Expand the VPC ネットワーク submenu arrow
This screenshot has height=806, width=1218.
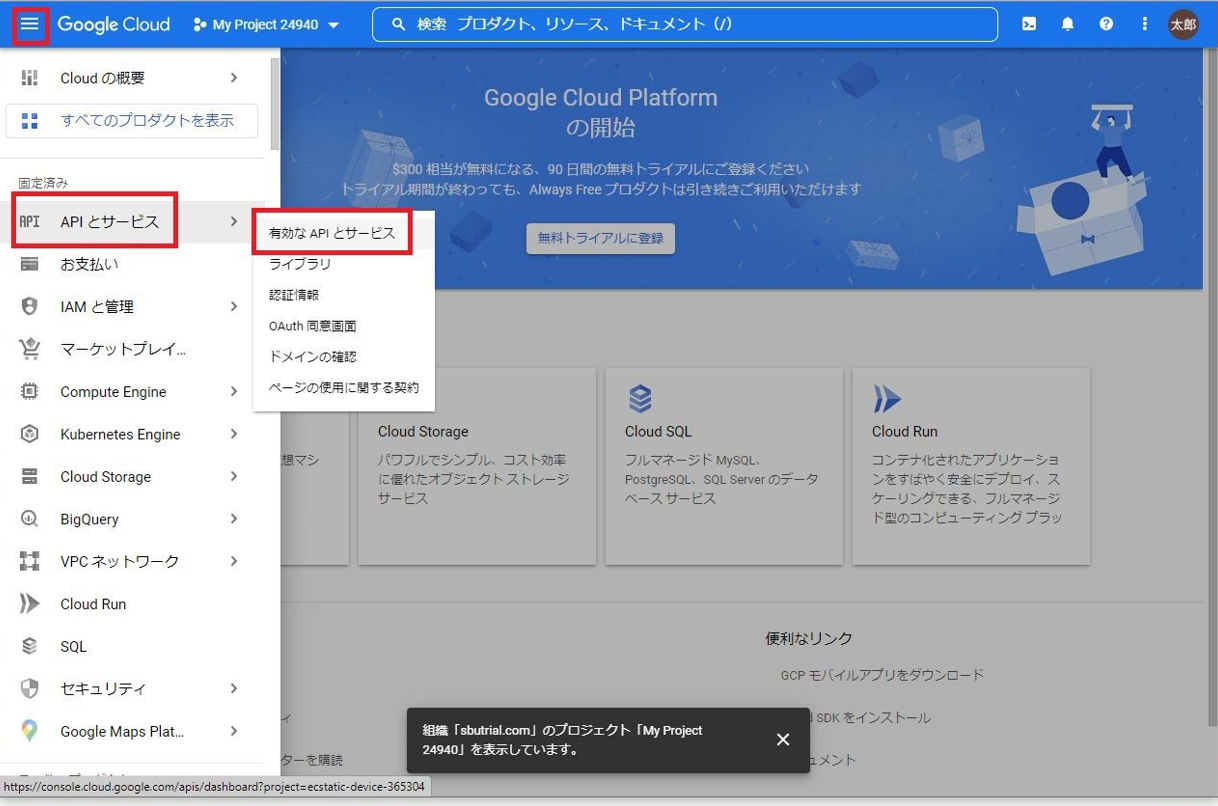[x=234, y=561]
